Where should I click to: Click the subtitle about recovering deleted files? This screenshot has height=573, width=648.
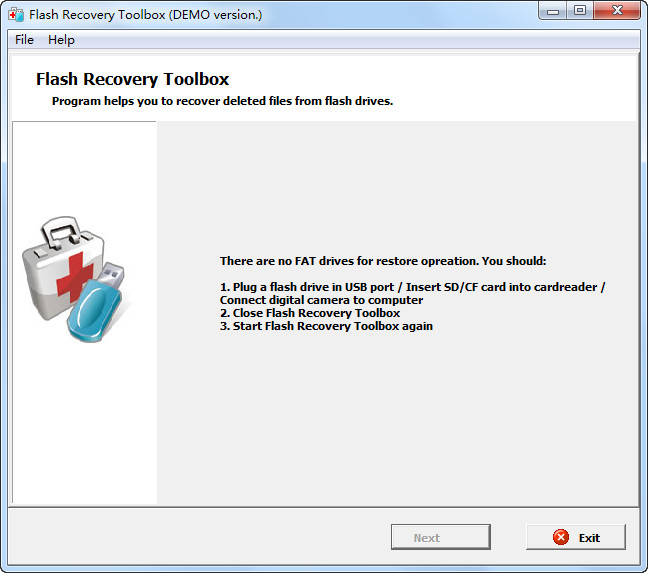(222, 101)
